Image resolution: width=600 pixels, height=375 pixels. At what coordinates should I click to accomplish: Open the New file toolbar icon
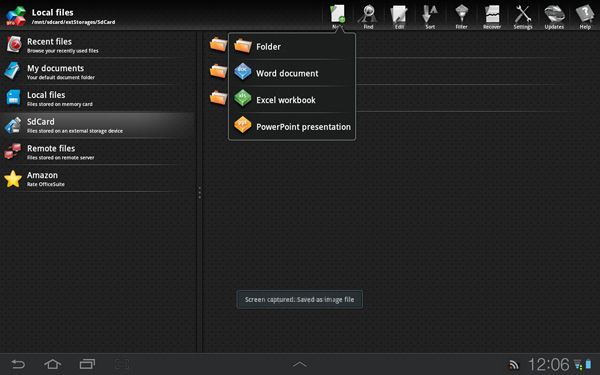pos(338,16)
